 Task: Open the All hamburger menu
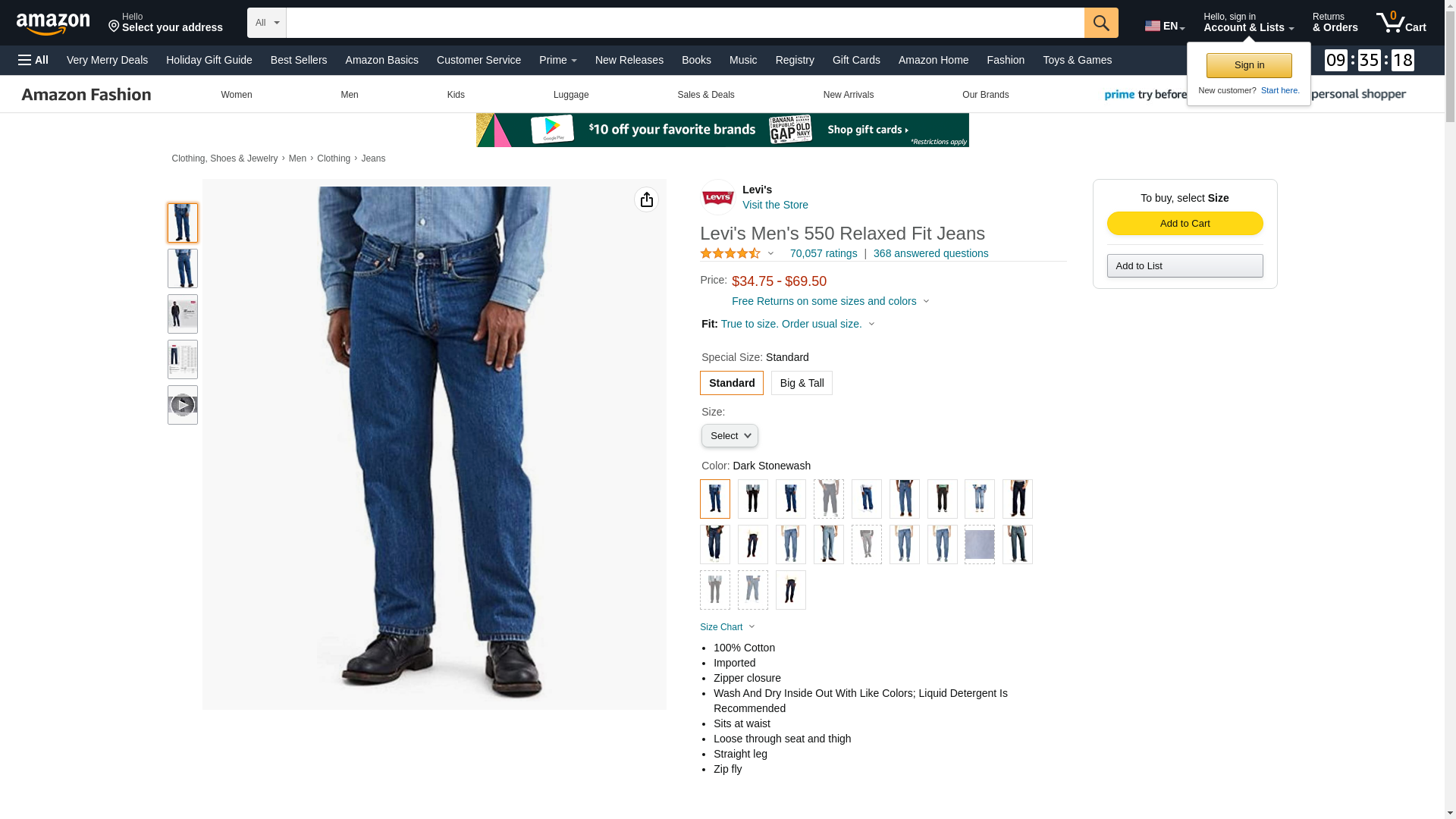tap(33, 60)
